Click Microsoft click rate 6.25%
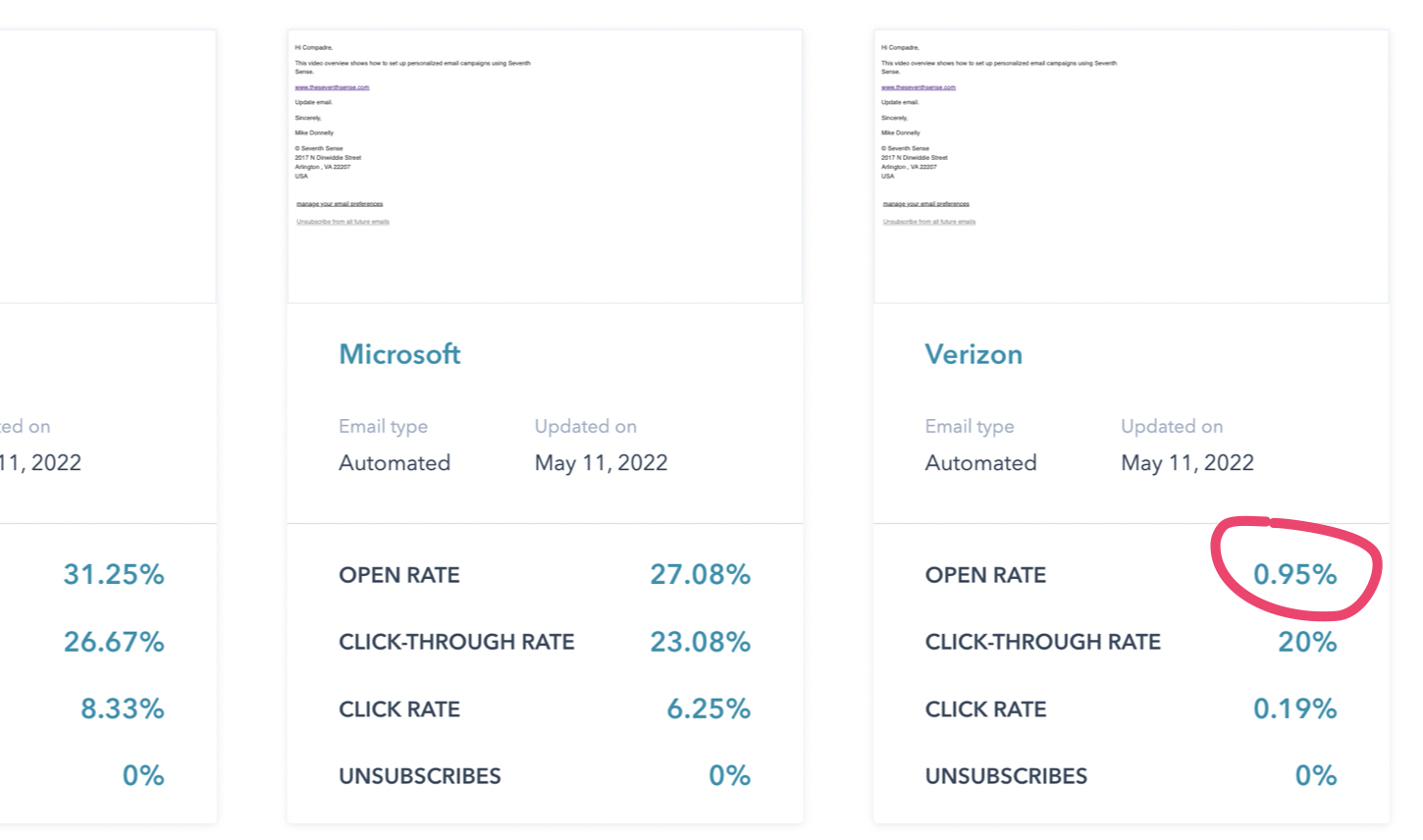This screenshot has height=840, width=1423. pyautogui.click(x=709, y=709)
